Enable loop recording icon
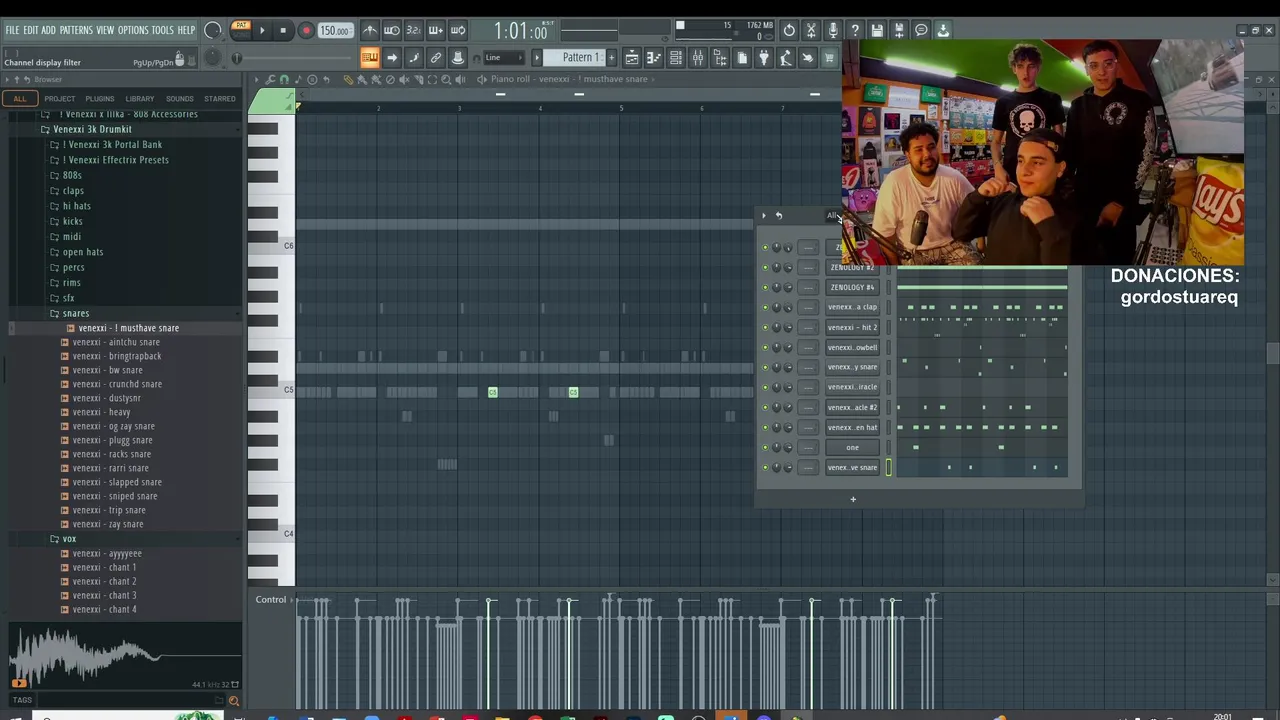The image size is (1280, 720). (x=458, y=31)
